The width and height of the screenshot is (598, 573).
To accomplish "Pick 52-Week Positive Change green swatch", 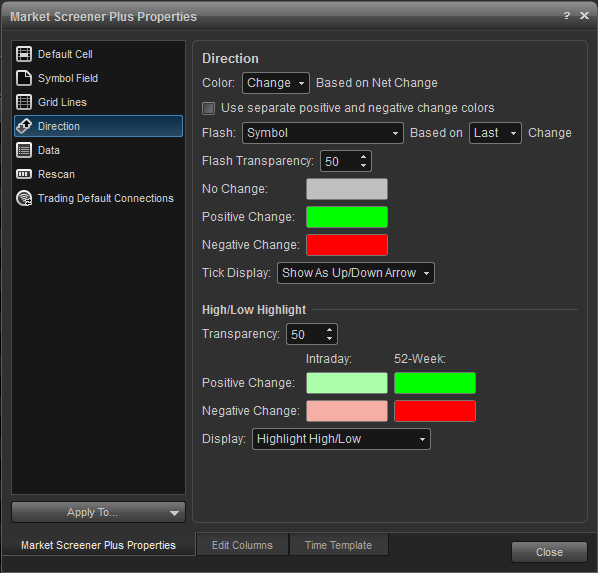I will 435,383.
